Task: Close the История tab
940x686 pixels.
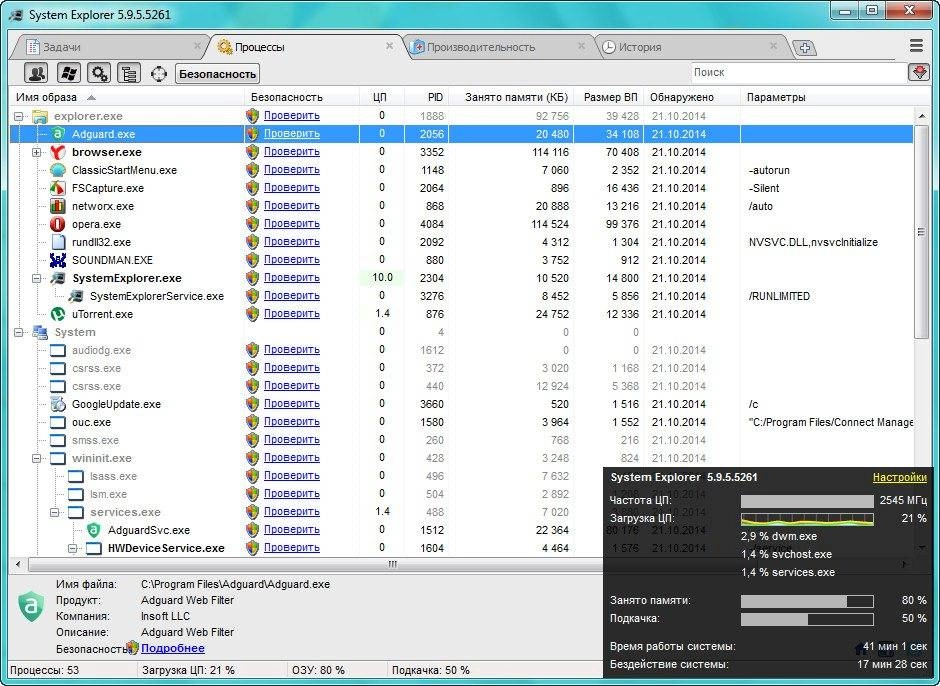Action: [773, 46]
